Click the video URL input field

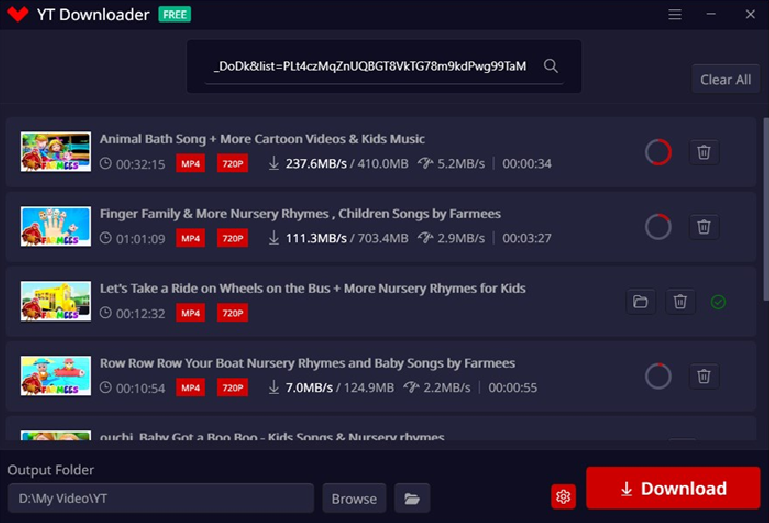(370, 66)
